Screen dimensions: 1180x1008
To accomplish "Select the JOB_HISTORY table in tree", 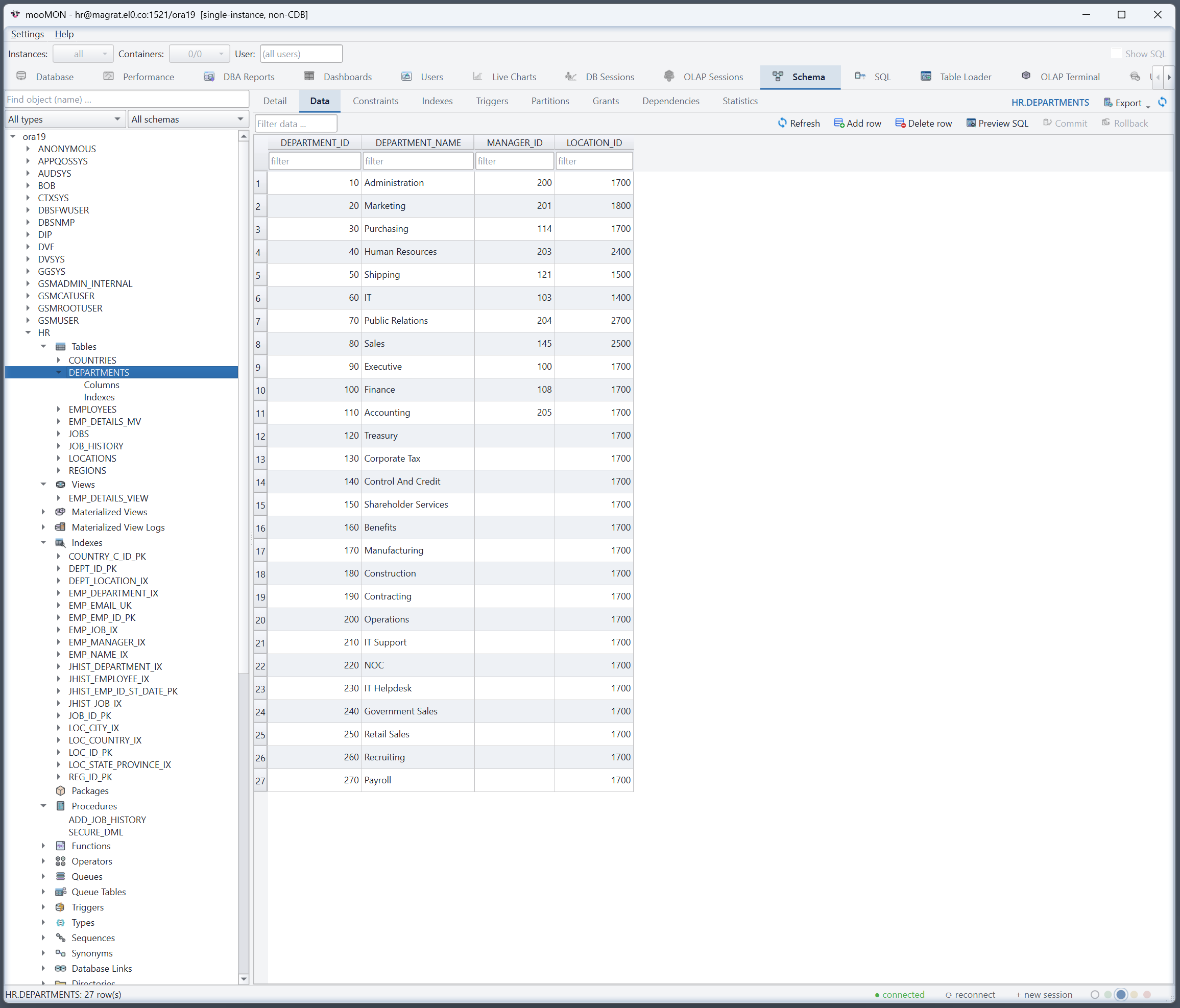I will [95, 446].
